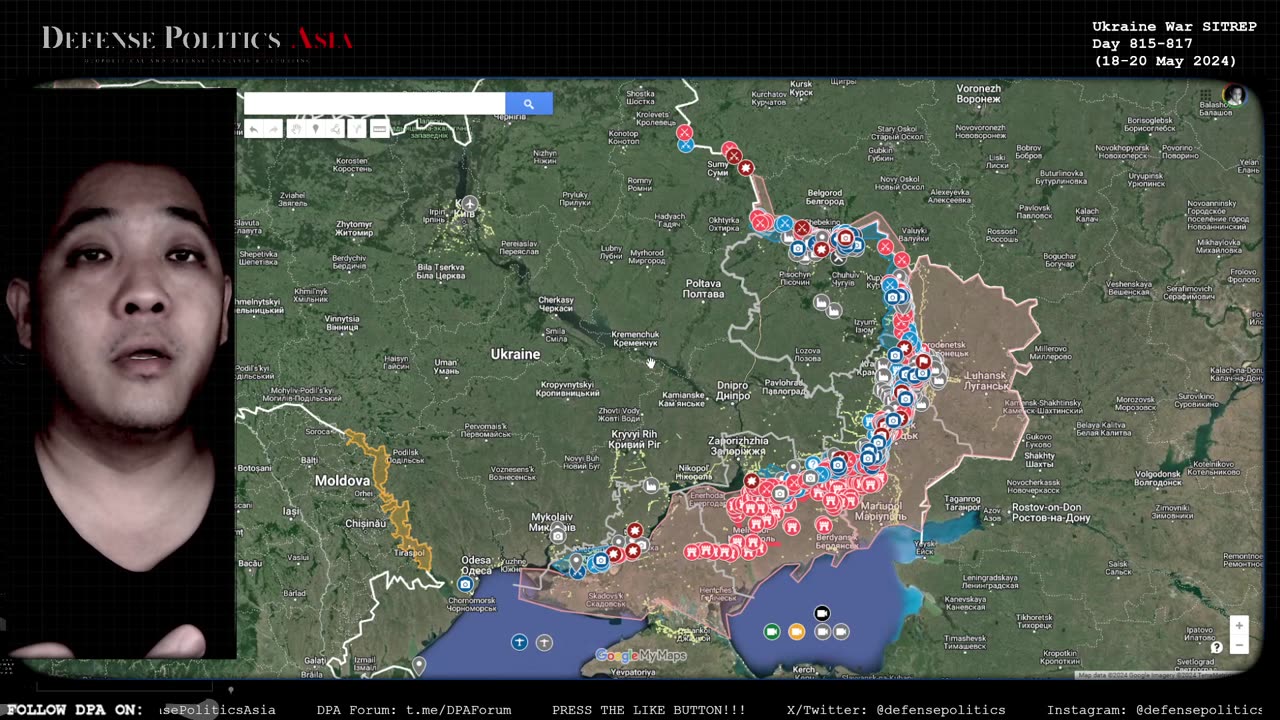Click the Chornomorsk town label
This screenshot has height=720, width=1280.
(x=471, y=603)
